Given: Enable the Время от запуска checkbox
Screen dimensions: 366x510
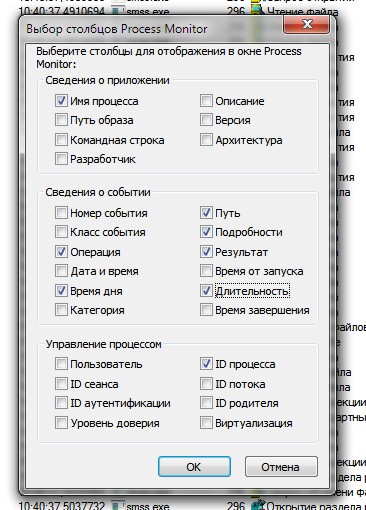Looking at the screenshot, I should pos(206,270).
